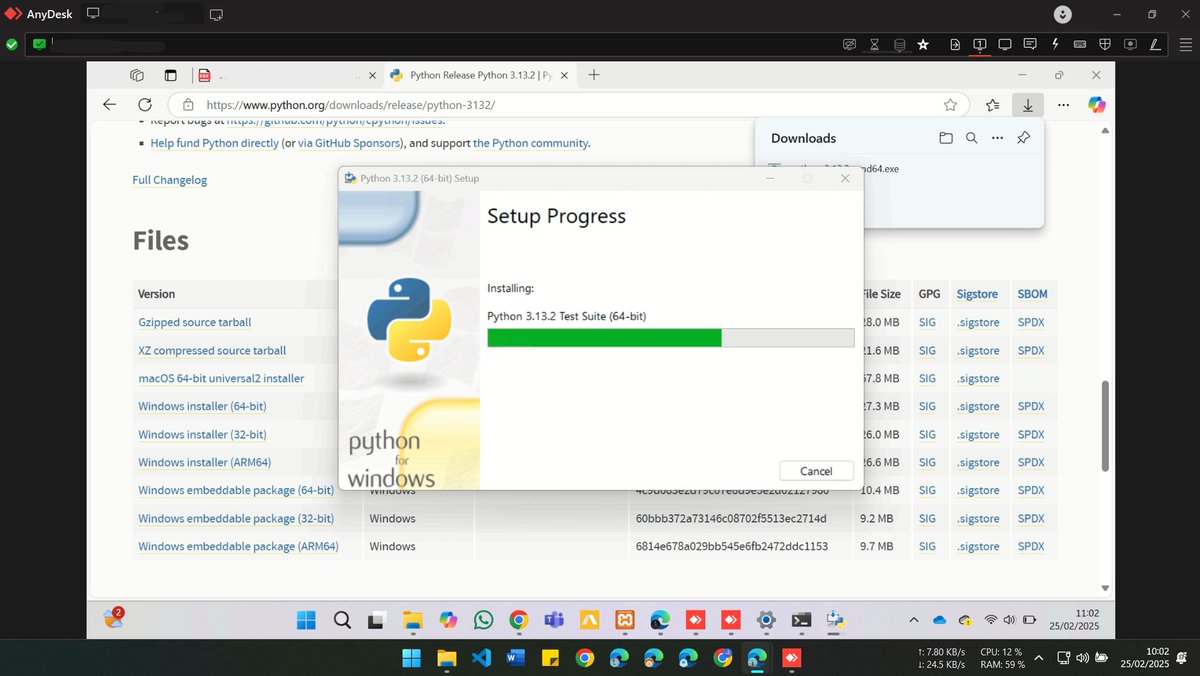Image resolution: width=1200 pixels, height=676 pixels.
Task: Open a new browser tab
Action: pyautogui.click(x=594, y=75)
